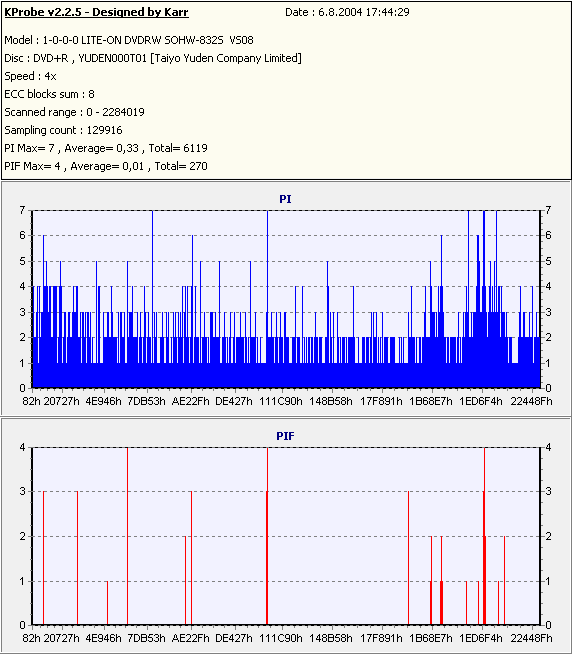Image resolution: width=572 pixels, height=654 pixels.
Task: Click the PI chart title
Action: [x=285, y=199]
